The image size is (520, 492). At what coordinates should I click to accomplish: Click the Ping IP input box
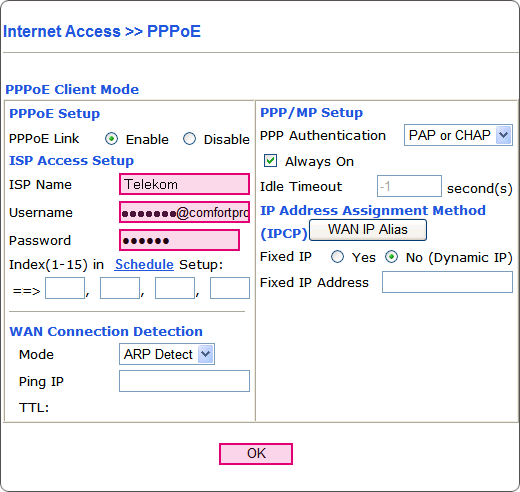coord(184,381)
